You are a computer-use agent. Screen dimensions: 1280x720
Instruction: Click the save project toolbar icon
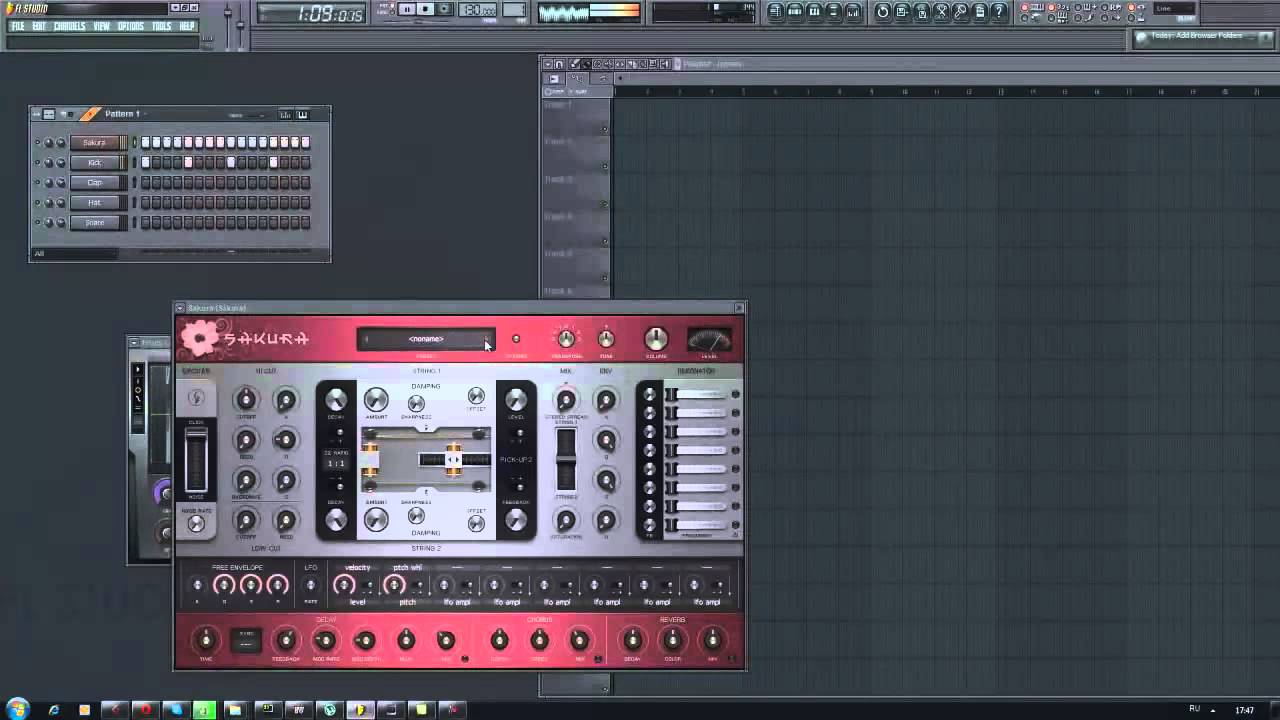902,12
